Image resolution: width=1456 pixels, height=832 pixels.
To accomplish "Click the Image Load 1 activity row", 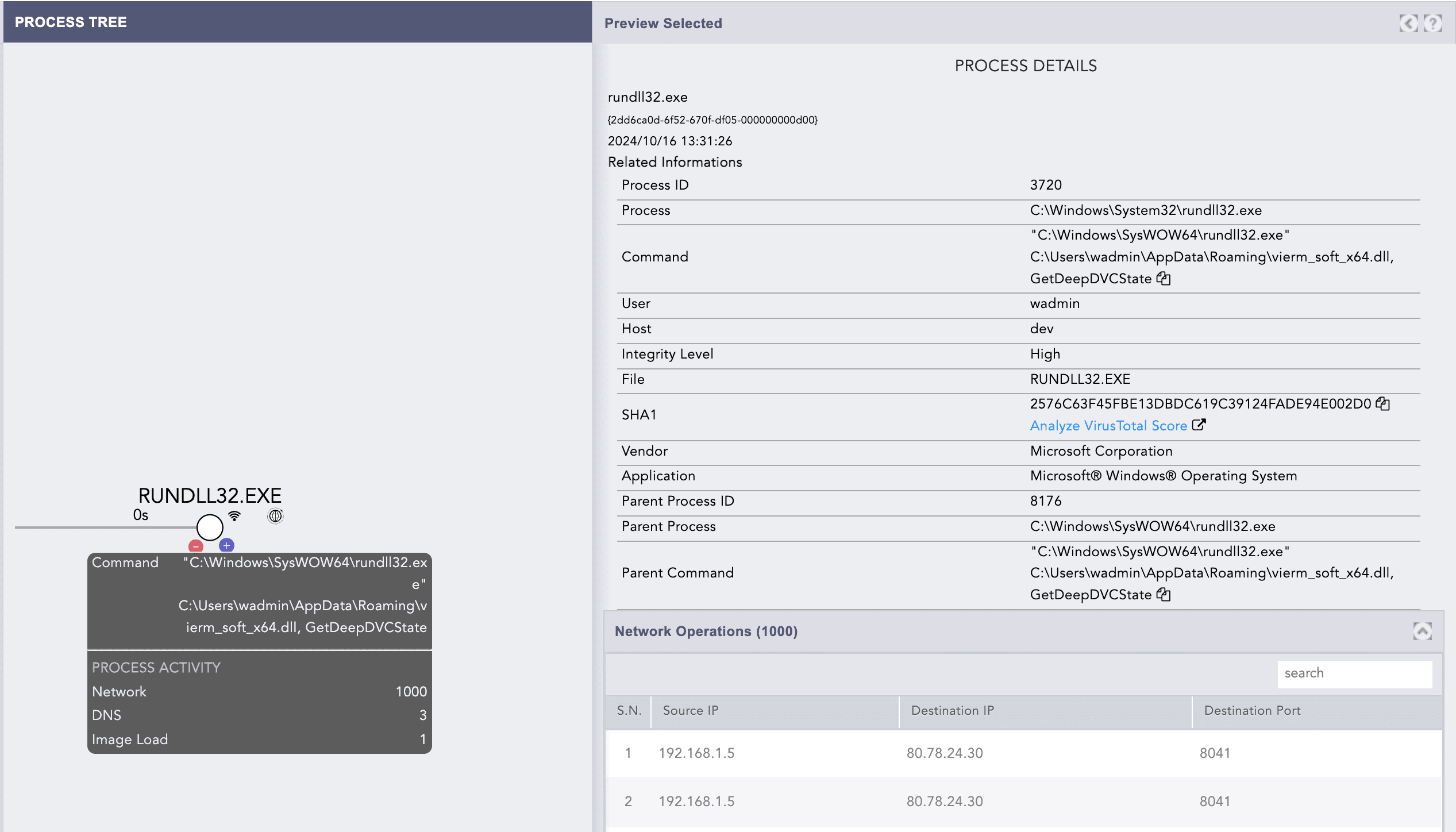I will click(259, 739).
